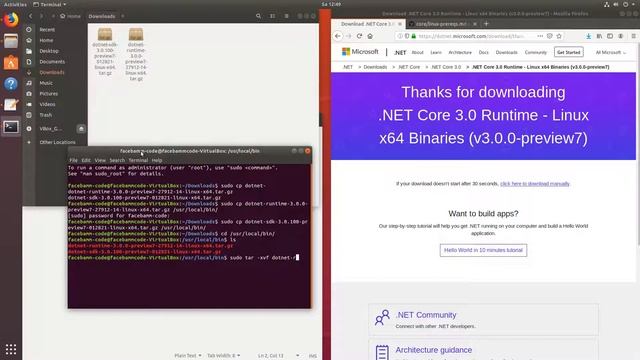640x360 pixels.
Task: Open Videos in the Files sidebar
Action: [47, 104]
